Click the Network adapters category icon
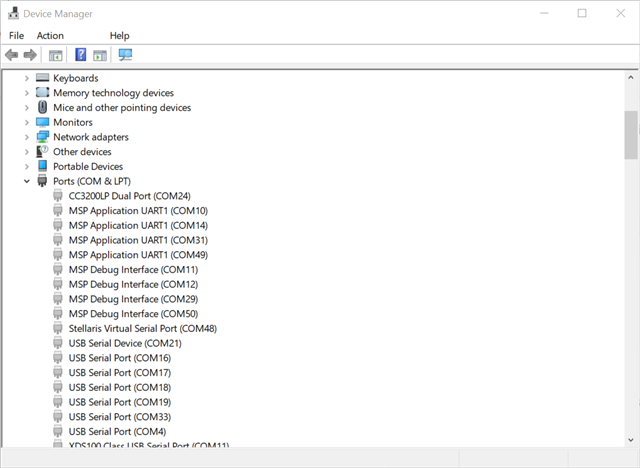 coord(42,137)
